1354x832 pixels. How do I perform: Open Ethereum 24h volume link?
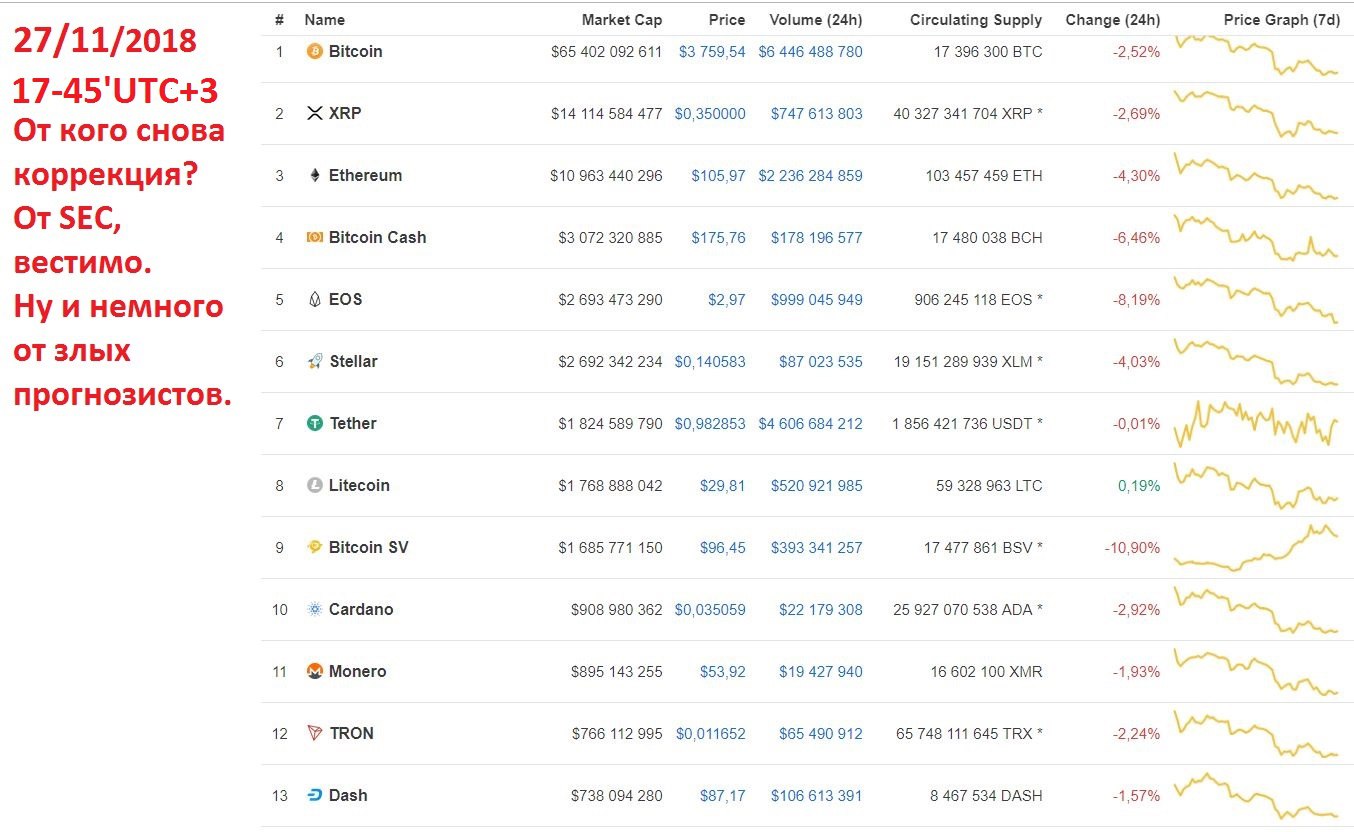tap(810, 175)
